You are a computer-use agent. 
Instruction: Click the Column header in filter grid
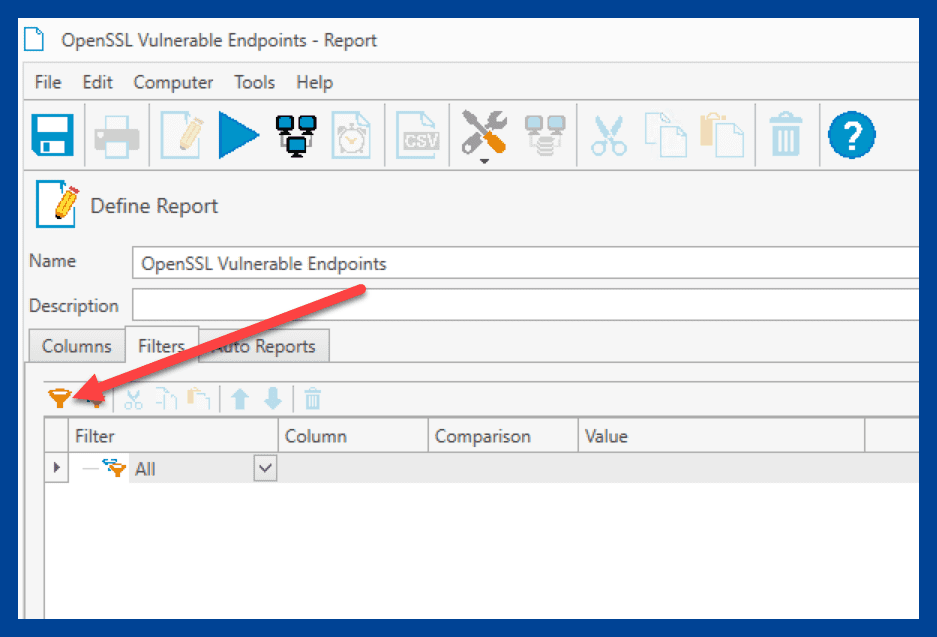tap(353, 436)
